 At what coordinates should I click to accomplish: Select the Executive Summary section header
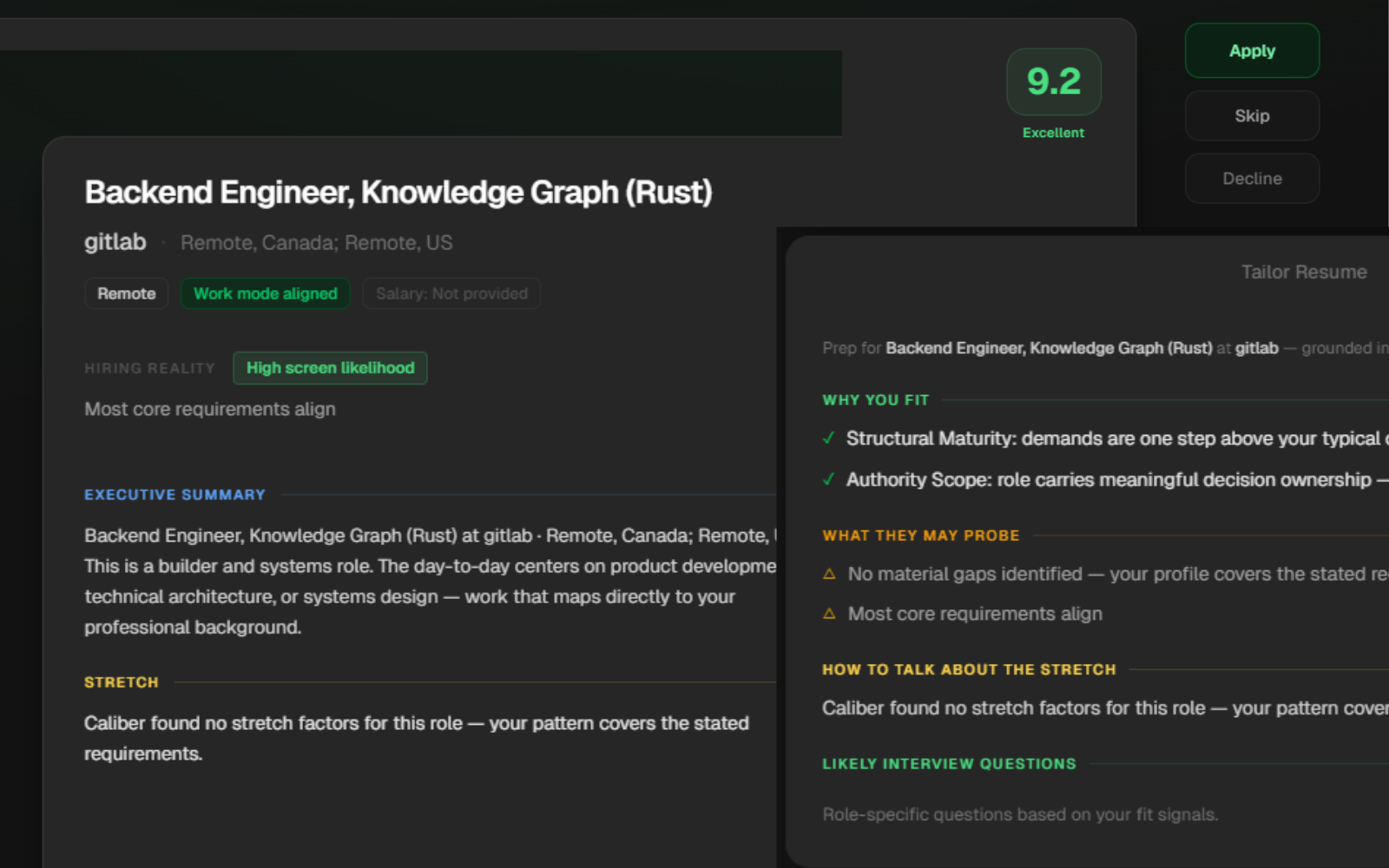(174, 495)
